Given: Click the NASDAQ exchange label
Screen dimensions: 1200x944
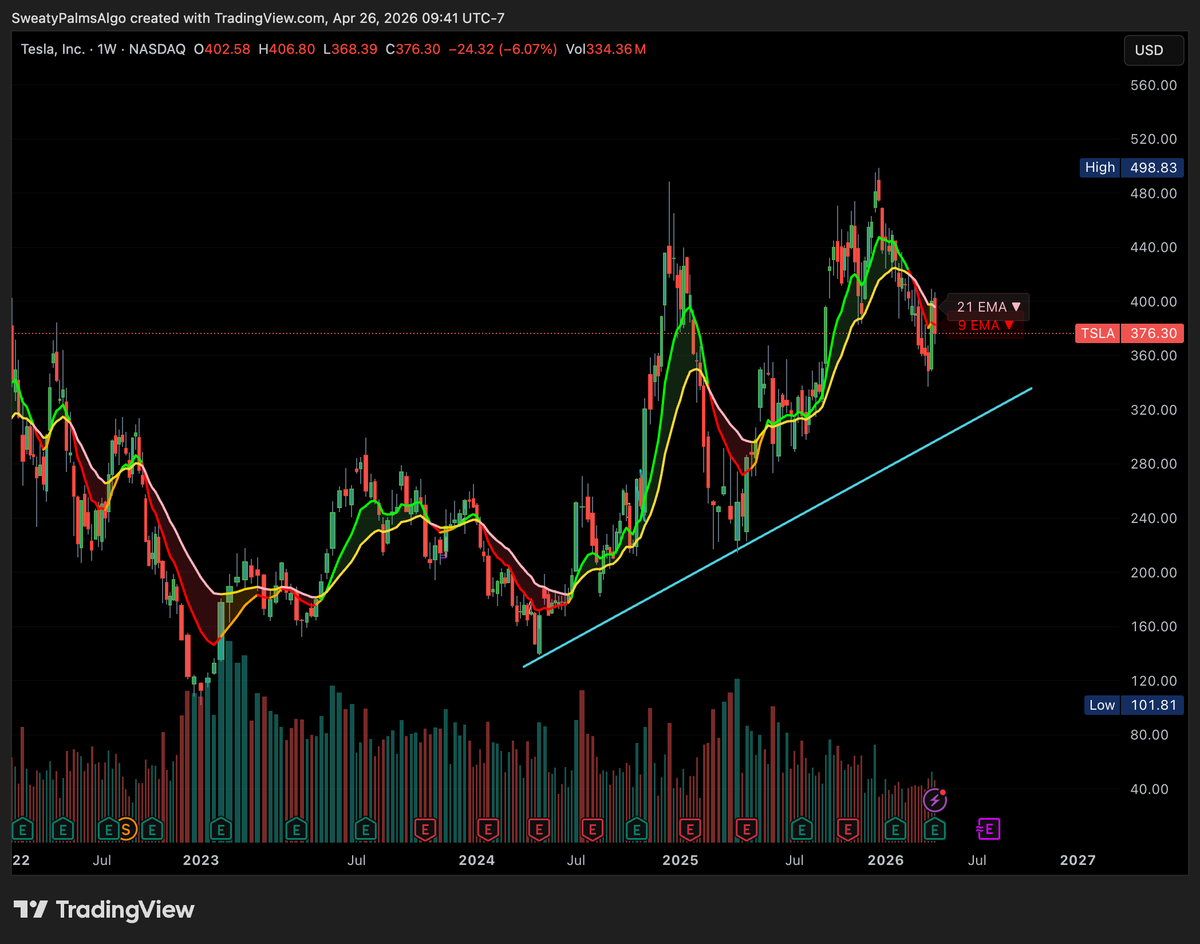Looking at the screenshot, I should pyautogui.click(x=158, y=49).
